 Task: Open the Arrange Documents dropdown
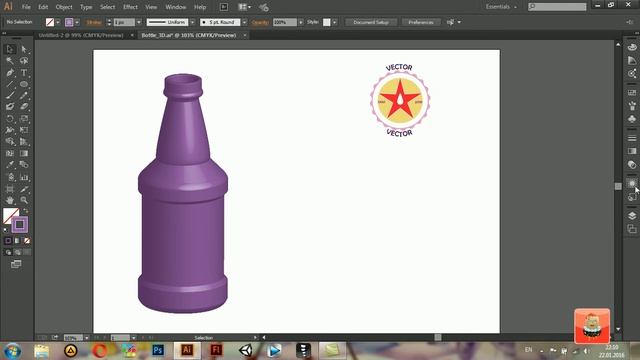coord(244,7)
